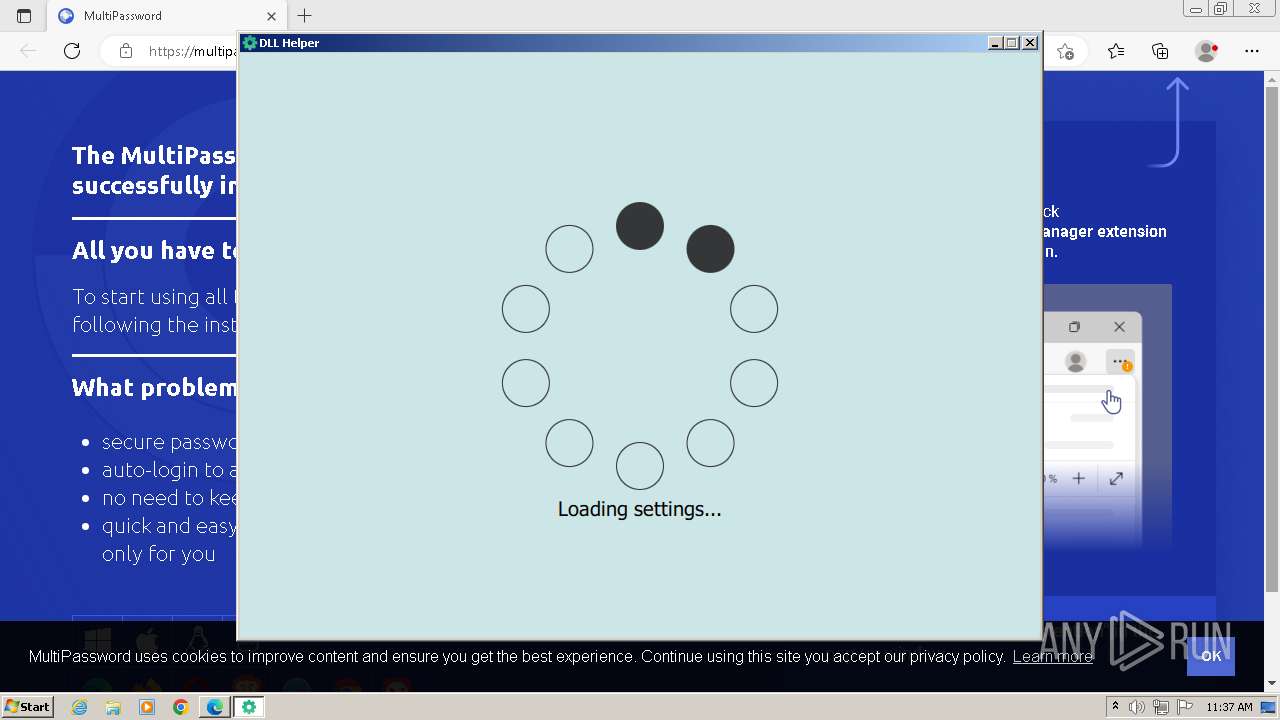Show hidden system tray icons

[x=1116, y=707]
